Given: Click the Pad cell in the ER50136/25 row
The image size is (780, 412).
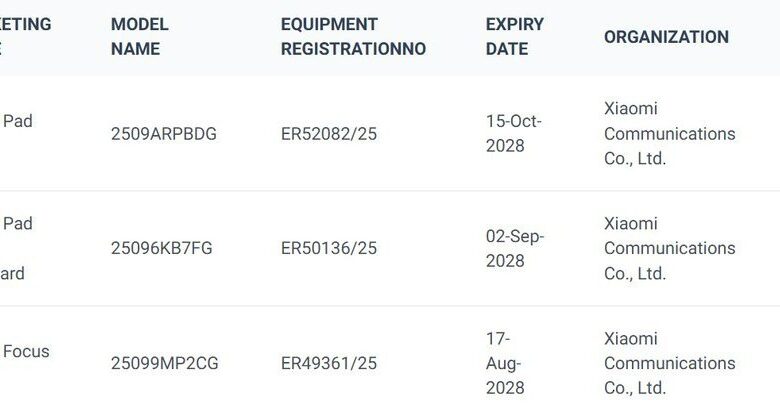Looking at the screenshot, I should [x=18, y=224].
